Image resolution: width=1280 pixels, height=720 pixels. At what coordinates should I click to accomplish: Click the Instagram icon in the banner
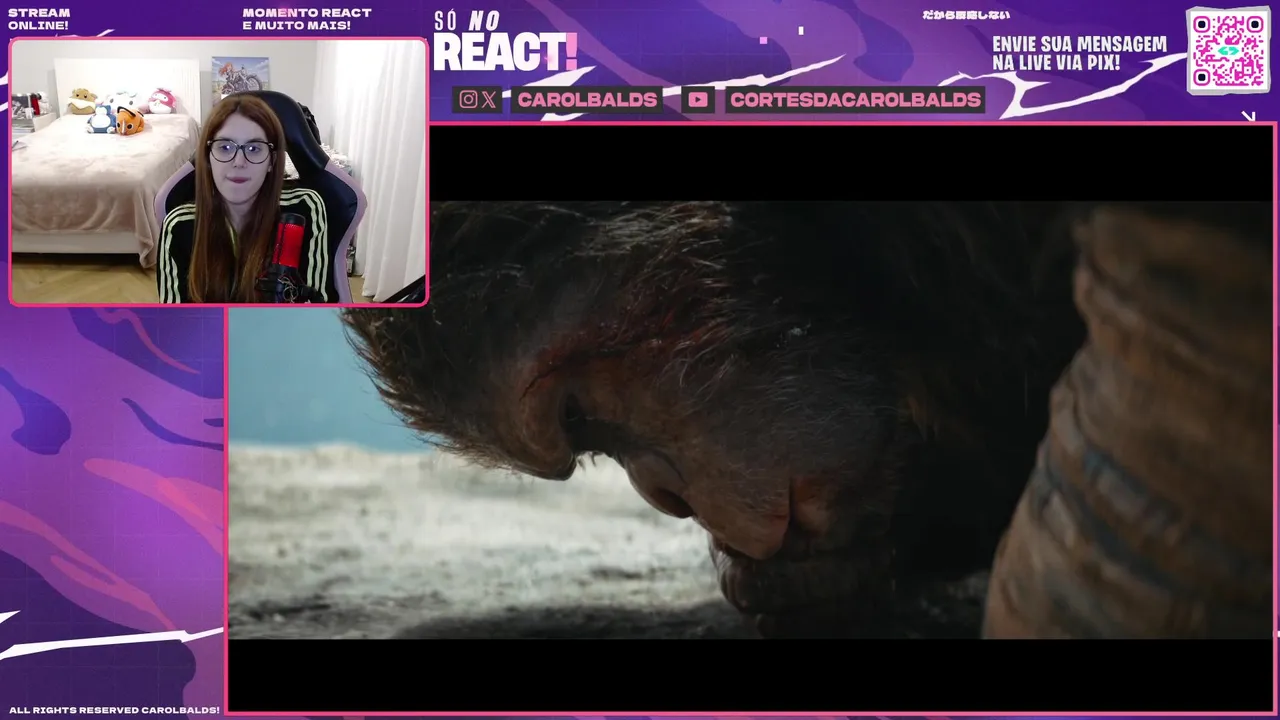click(468, 99)
